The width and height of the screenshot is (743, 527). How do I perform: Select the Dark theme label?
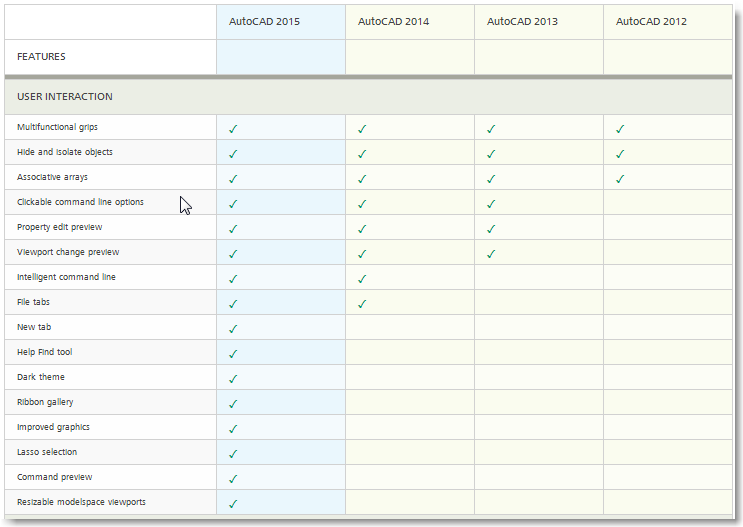pyautogui.click(x=41, y=377)
